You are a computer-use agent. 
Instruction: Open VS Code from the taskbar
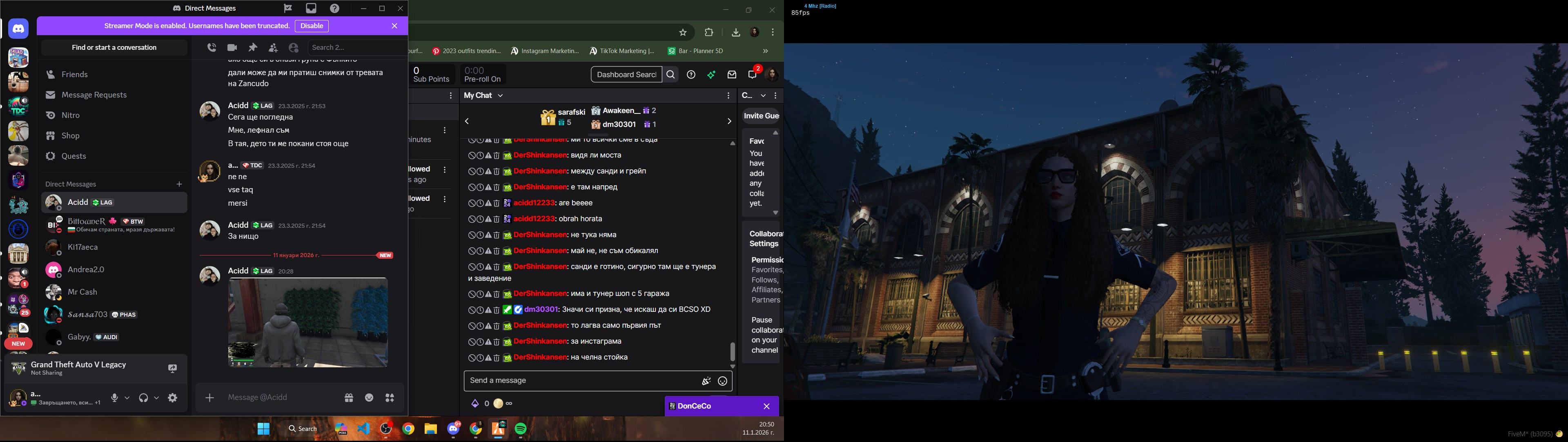[363, 429]
